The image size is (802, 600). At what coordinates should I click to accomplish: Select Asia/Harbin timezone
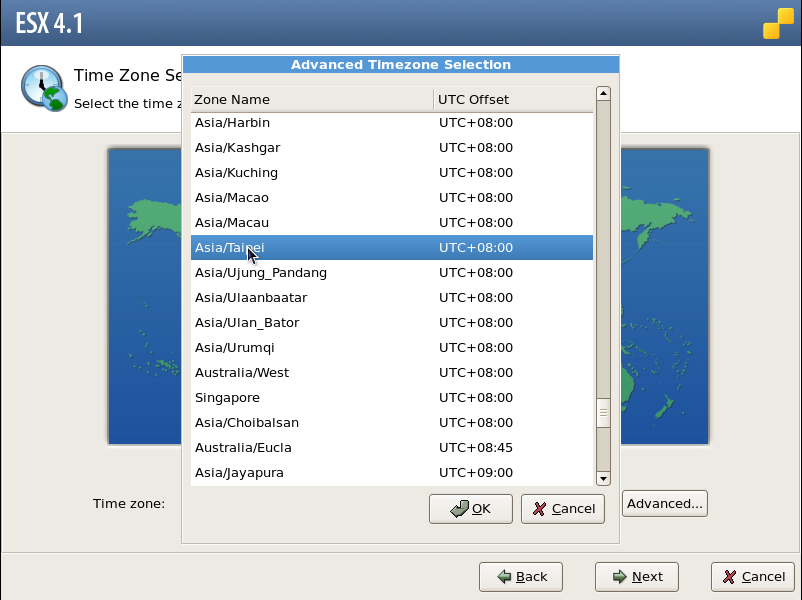[392, 123]
